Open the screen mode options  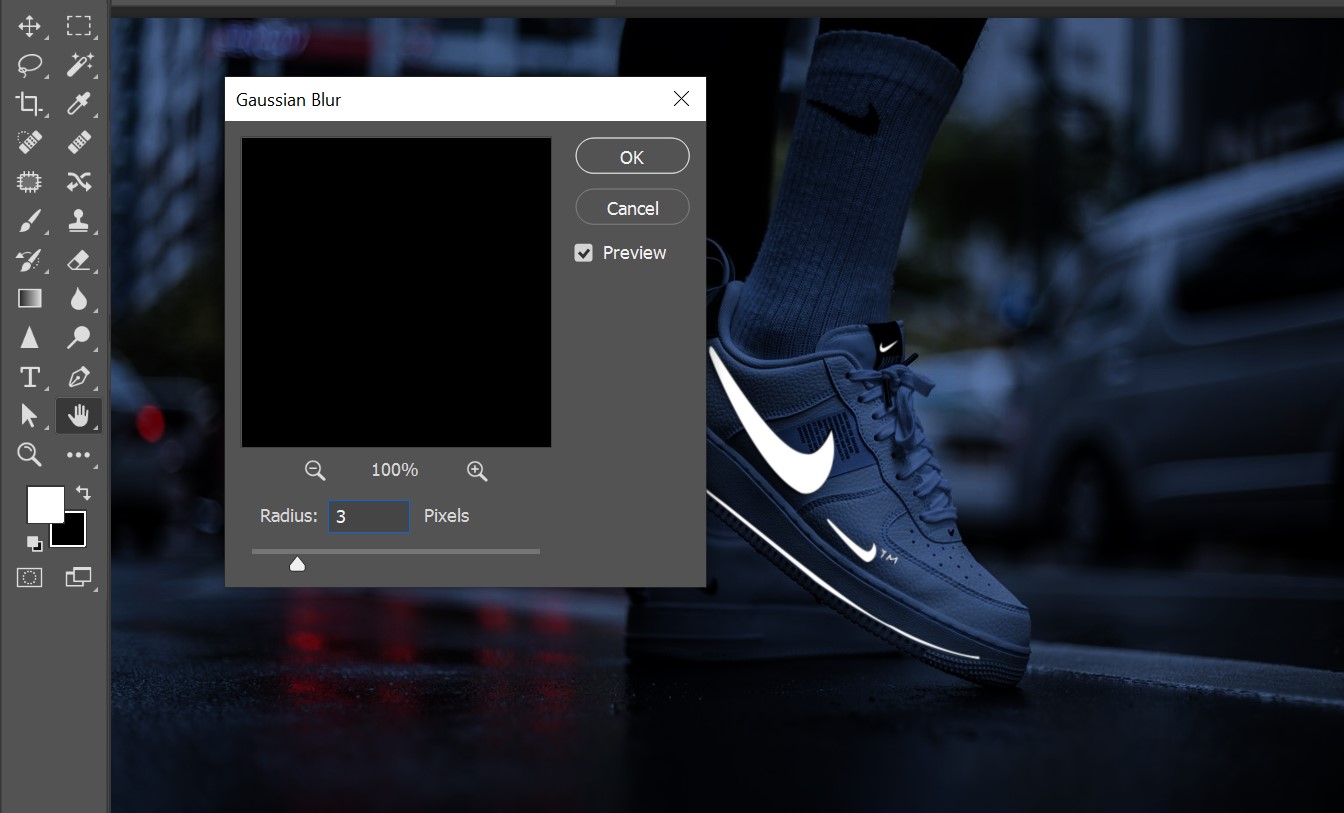point(78,577)
